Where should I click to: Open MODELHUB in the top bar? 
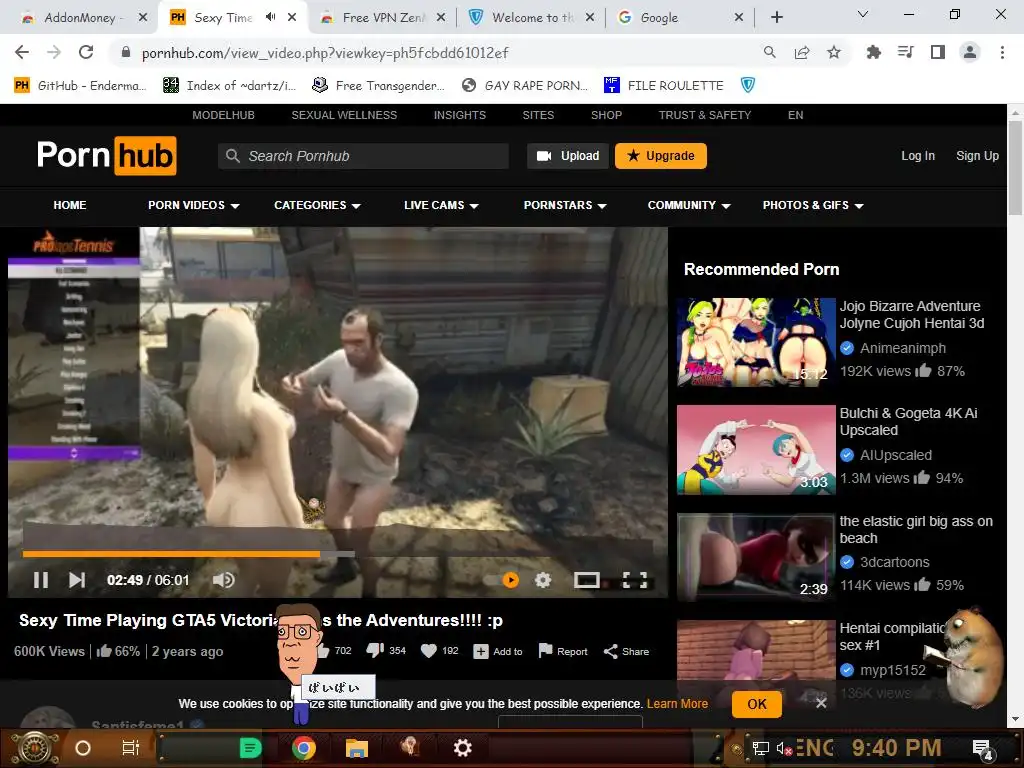tap(223, 115)
